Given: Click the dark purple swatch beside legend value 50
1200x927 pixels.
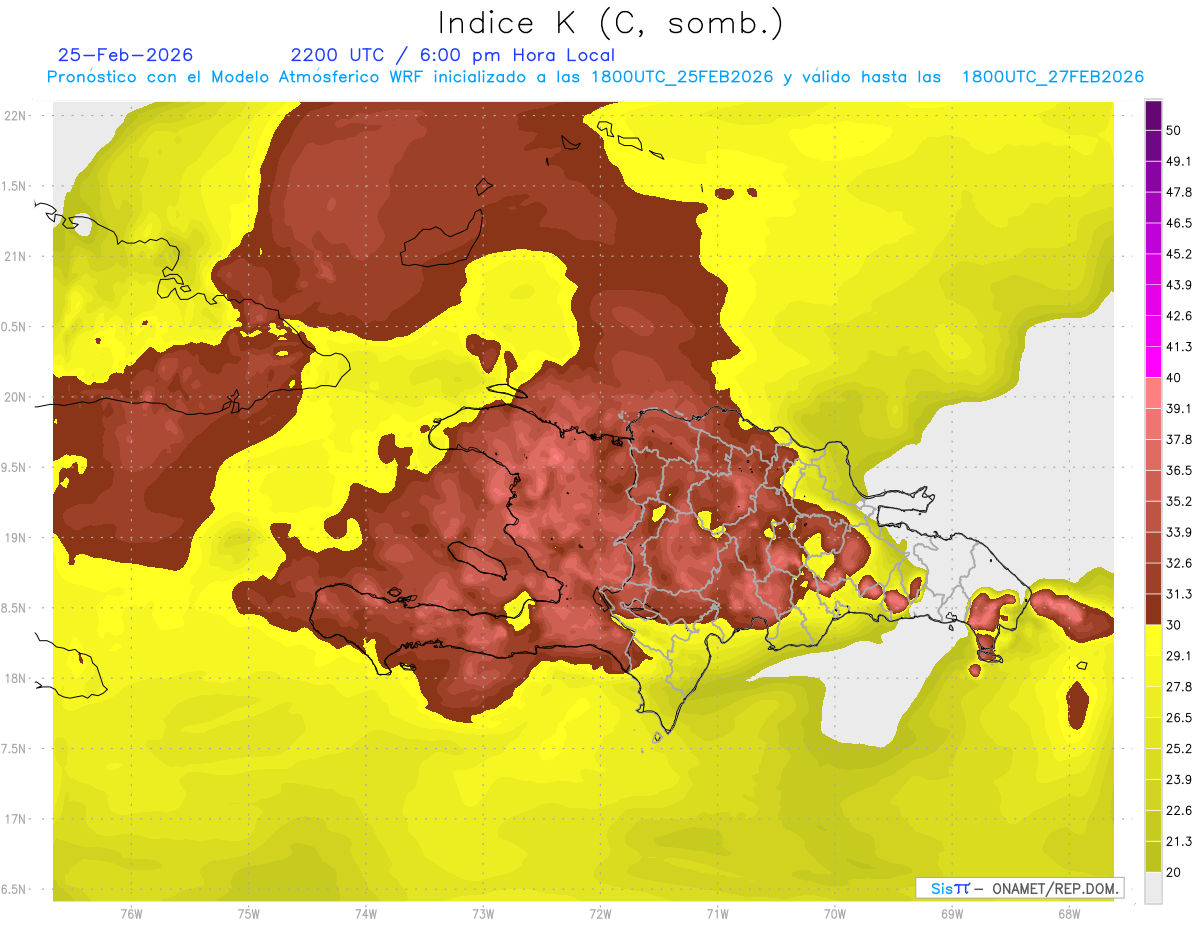Looking at the screenshot, I should 1153,115.
